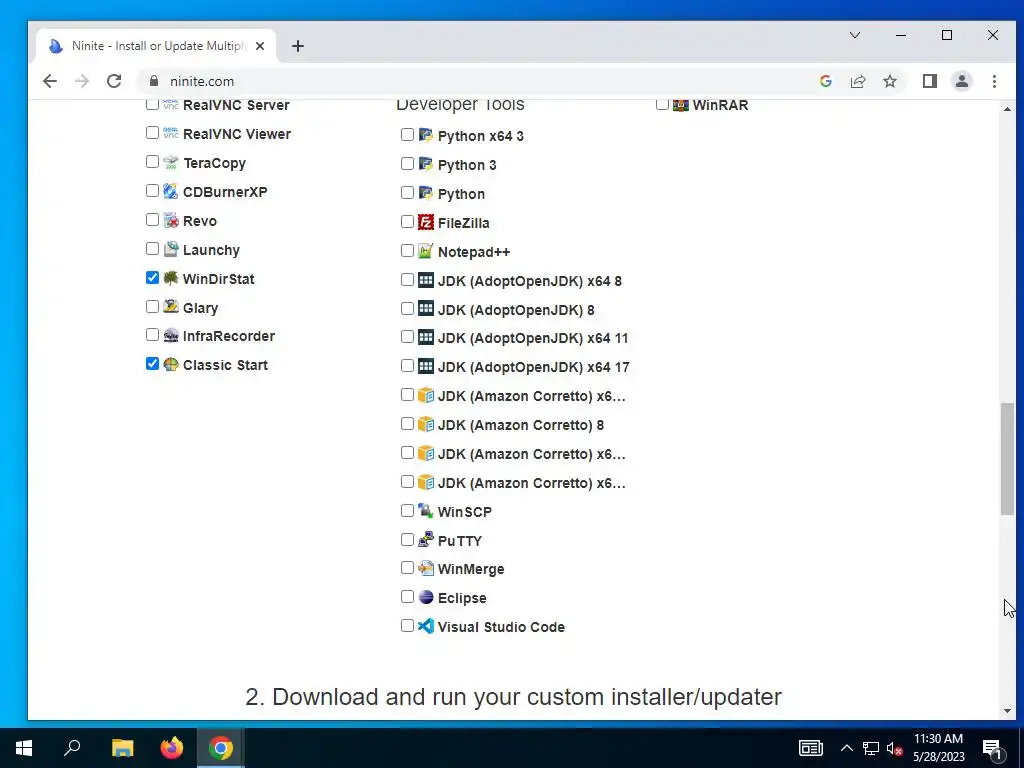This screenshot has height=768, width=1024.
Task: Open the Chrome side panel
Action: pos(930,81)
